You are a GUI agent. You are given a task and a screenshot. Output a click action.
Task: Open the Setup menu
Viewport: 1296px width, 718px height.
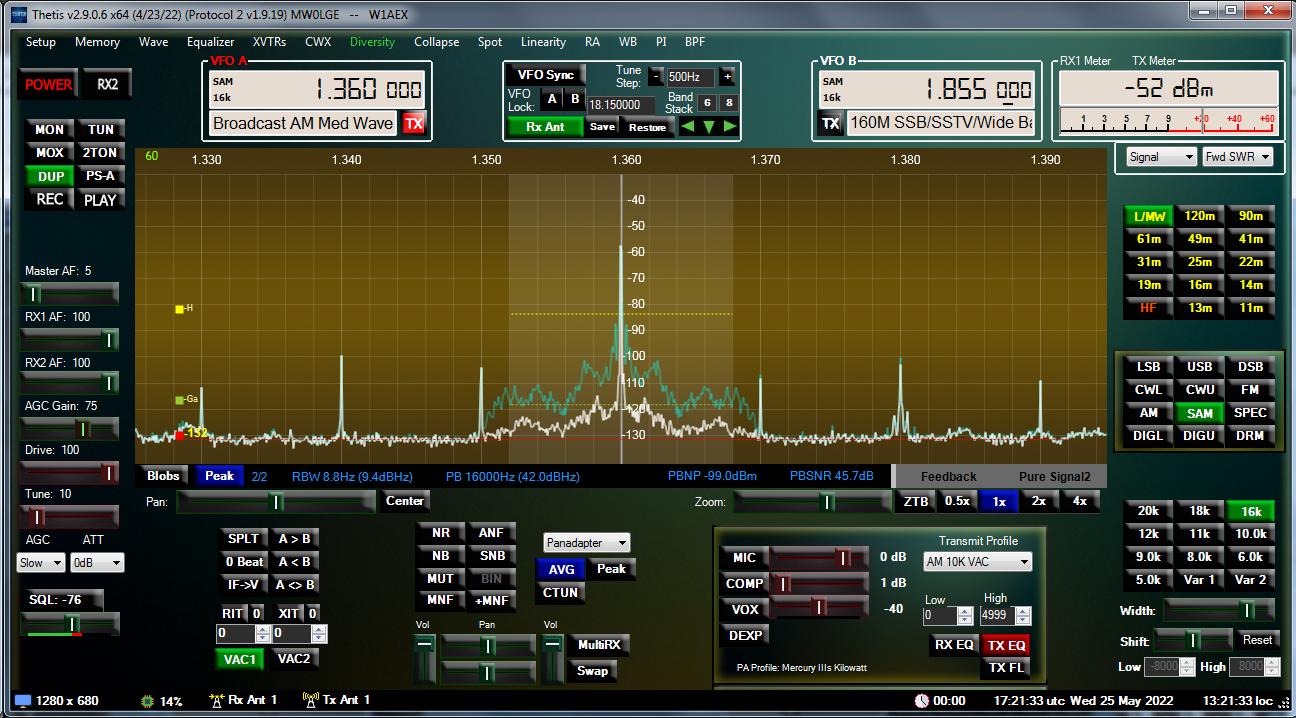coord(40,42)
